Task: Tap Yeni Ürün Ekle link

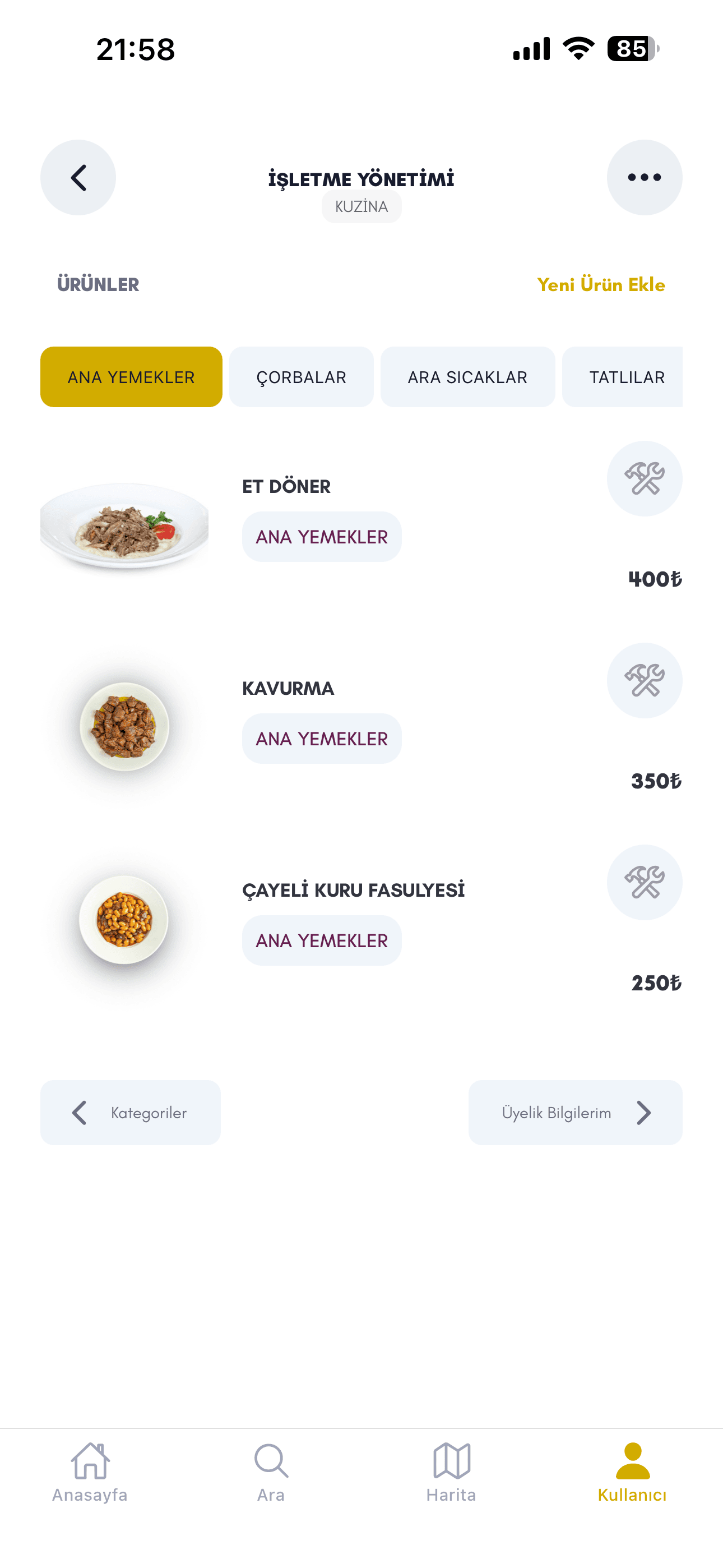Action: (x=601, y=284)
